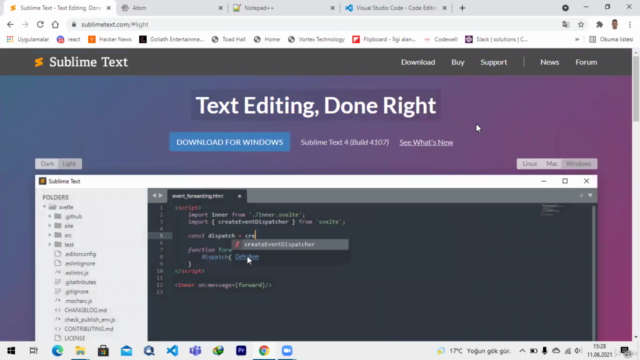Image resolution: width=640 pixels, height=360 pixels.
Task: Collapse the svelte root folder
Action: click(x=44, y=207)
